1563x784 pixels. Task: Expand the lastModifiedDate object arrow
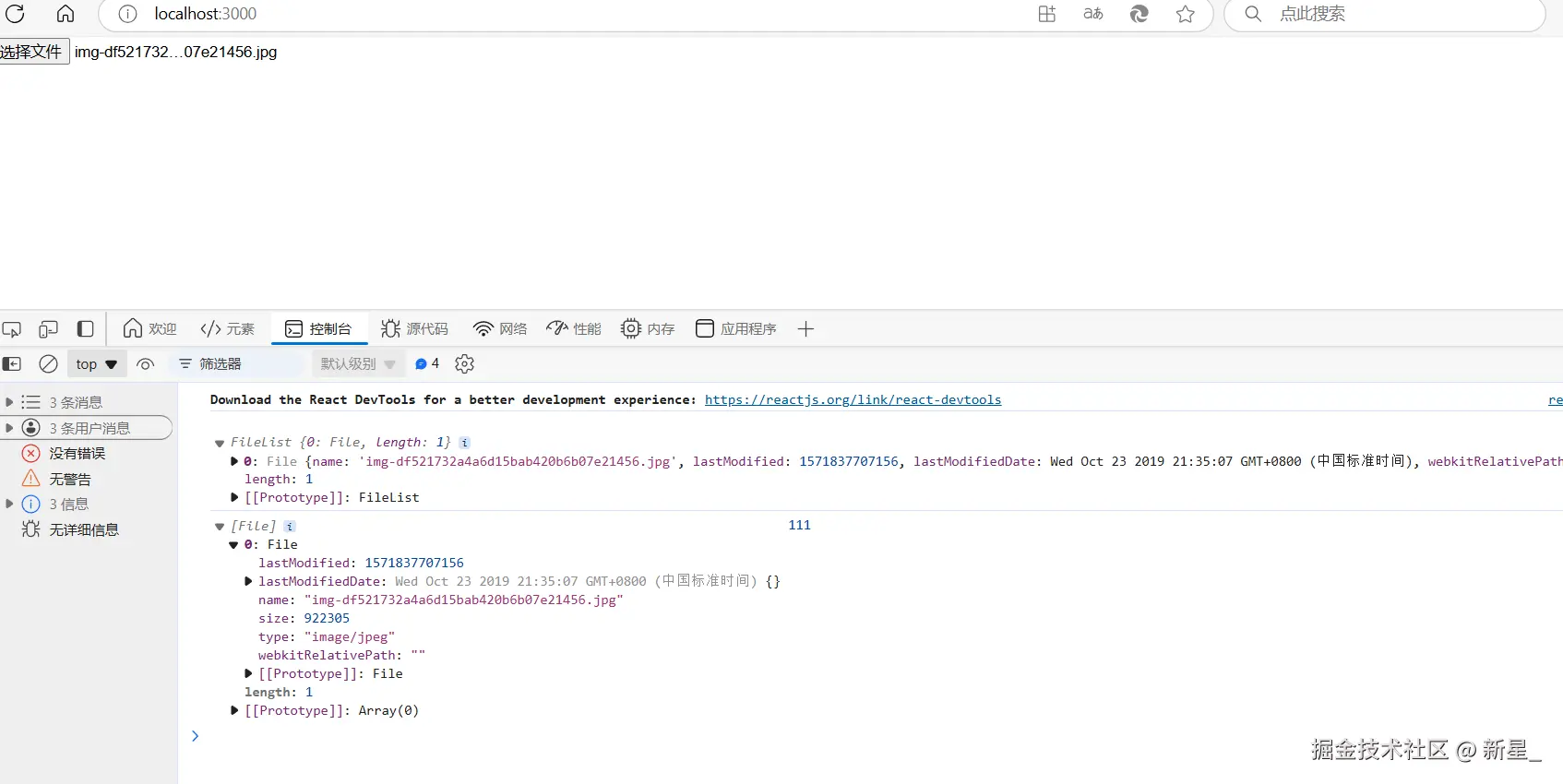coord(248,581)
